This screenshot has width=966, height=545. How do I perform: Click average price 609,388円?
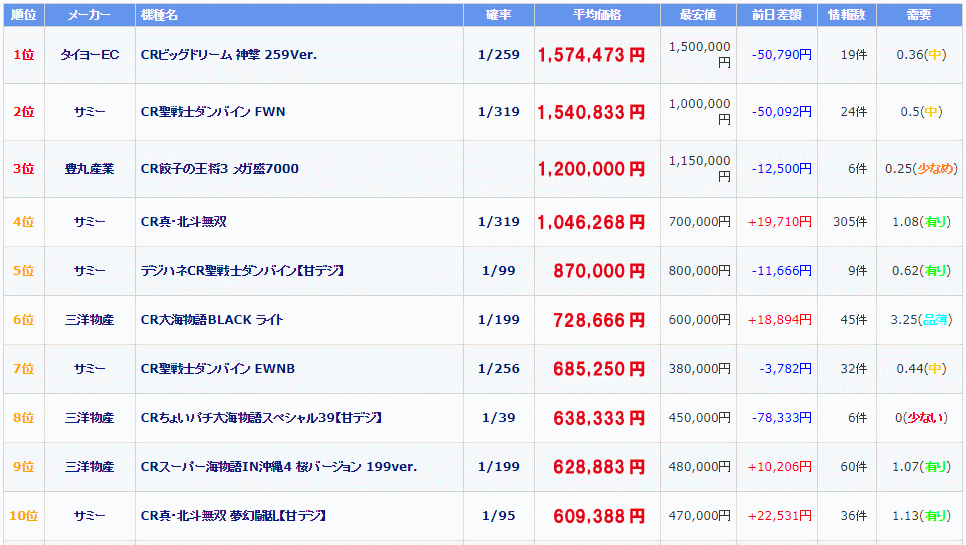[599, 517]
